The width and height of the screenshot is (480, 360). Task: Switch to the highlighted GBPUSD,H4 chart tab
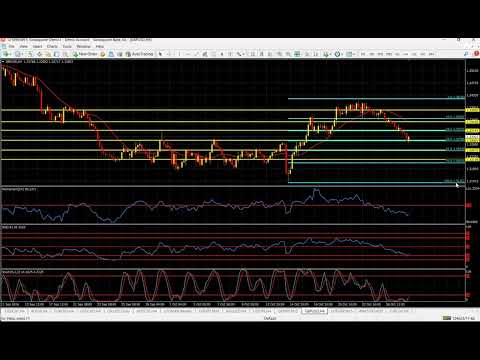point(314,311)
